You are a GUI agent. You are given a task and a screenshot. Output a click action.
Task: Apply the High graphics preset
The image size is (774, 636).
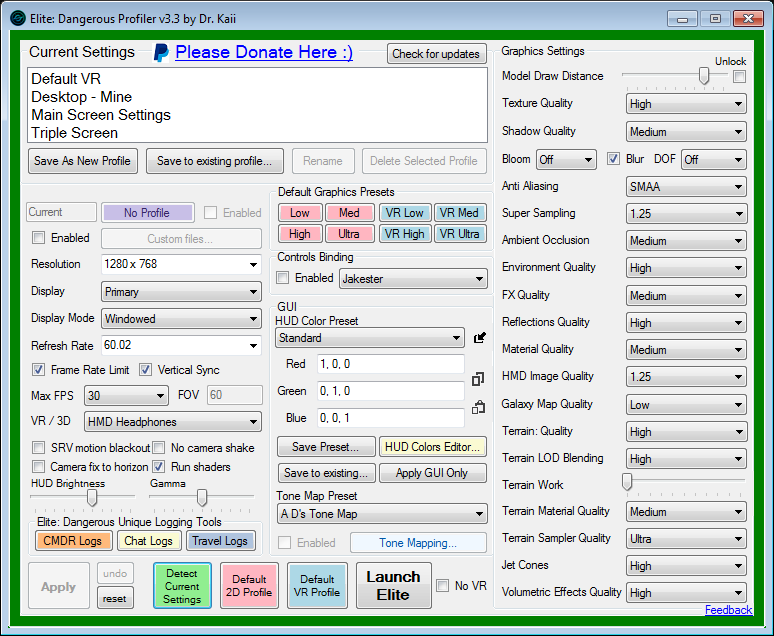[x=300, y=234]
